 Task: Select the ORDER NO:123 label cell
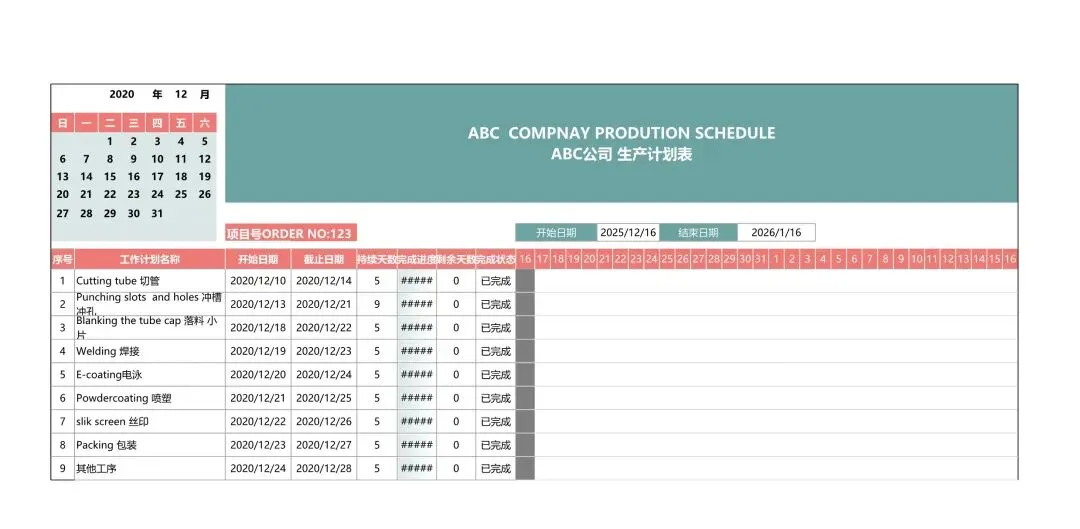(290, 234)
